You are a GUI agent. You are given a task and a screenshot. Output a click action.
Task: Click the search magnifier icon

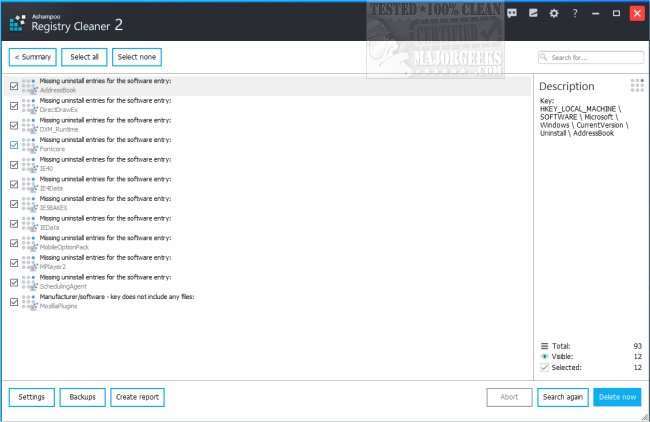click(543, 57)
